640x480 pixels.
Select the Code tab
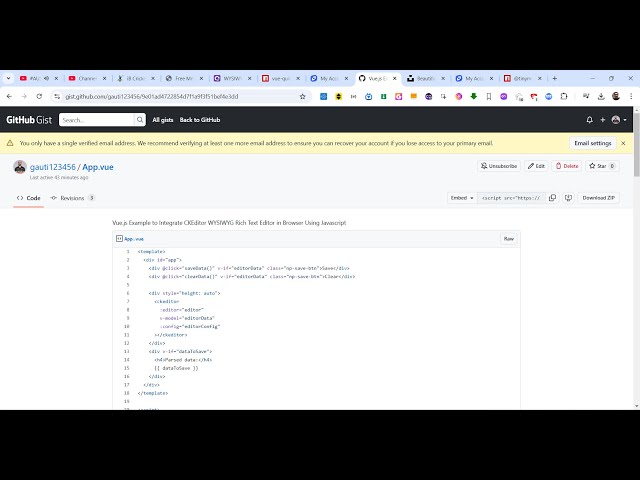(29, 198)
